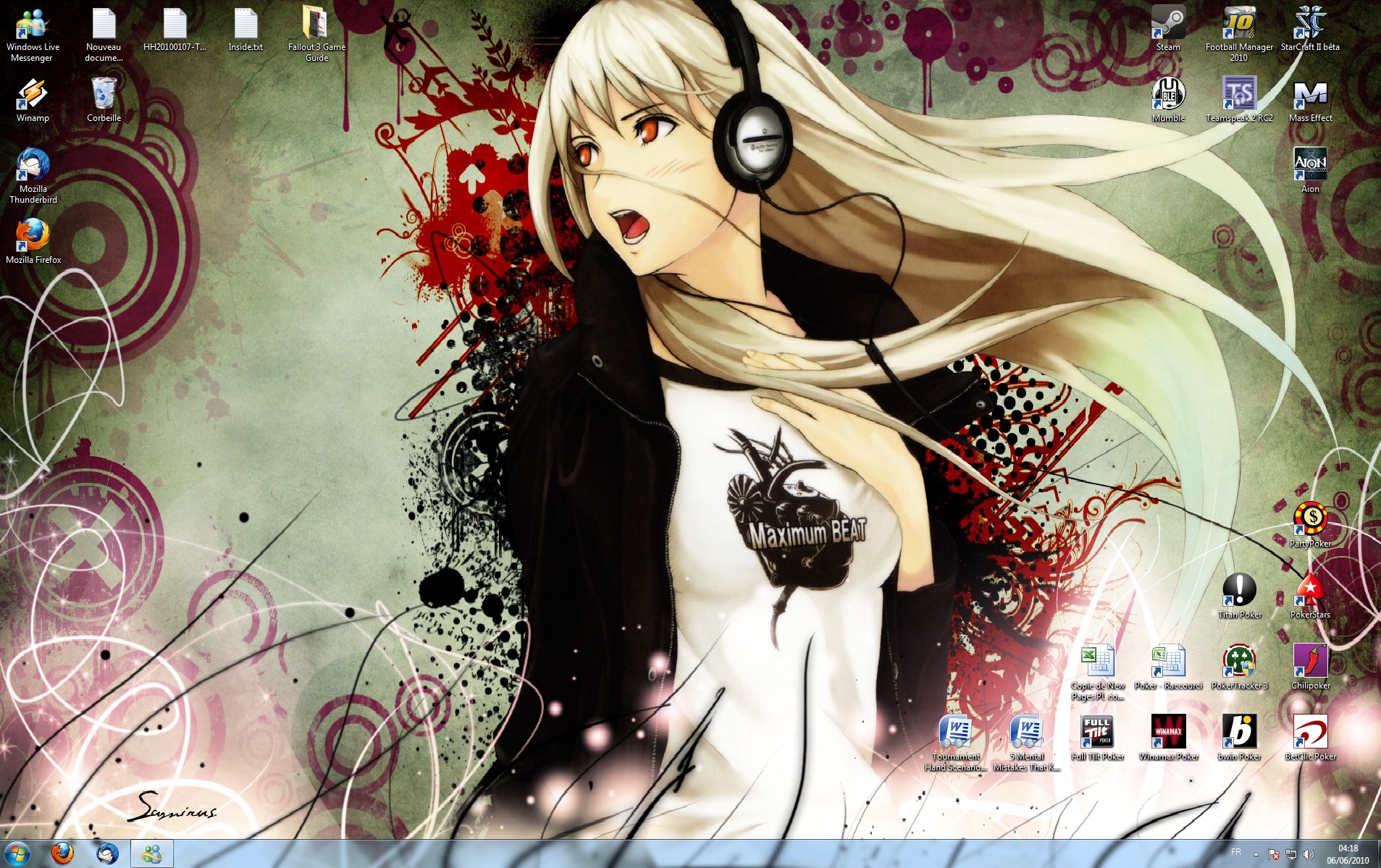This screenshot has height=868, width=1381.
Task: Open the Titan Poker shortcut
Action: [x=1239, y=597]
